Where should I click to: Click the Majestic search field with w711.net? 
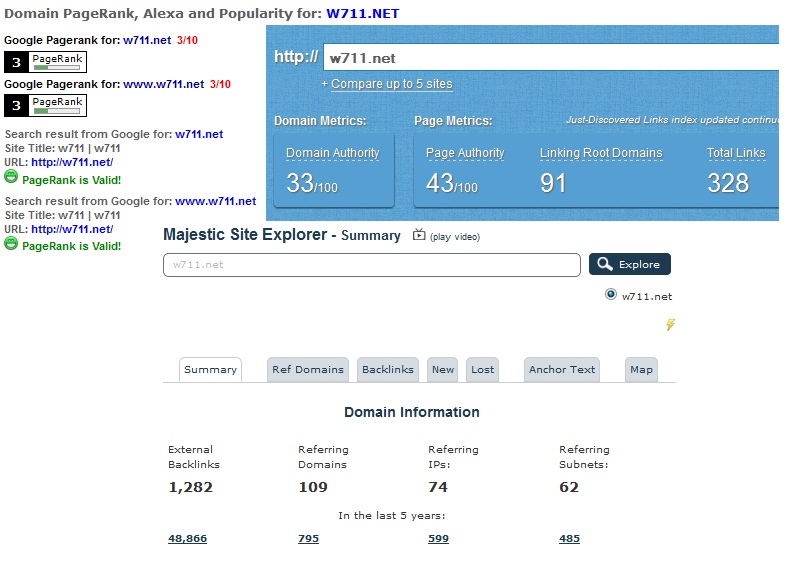372,265
